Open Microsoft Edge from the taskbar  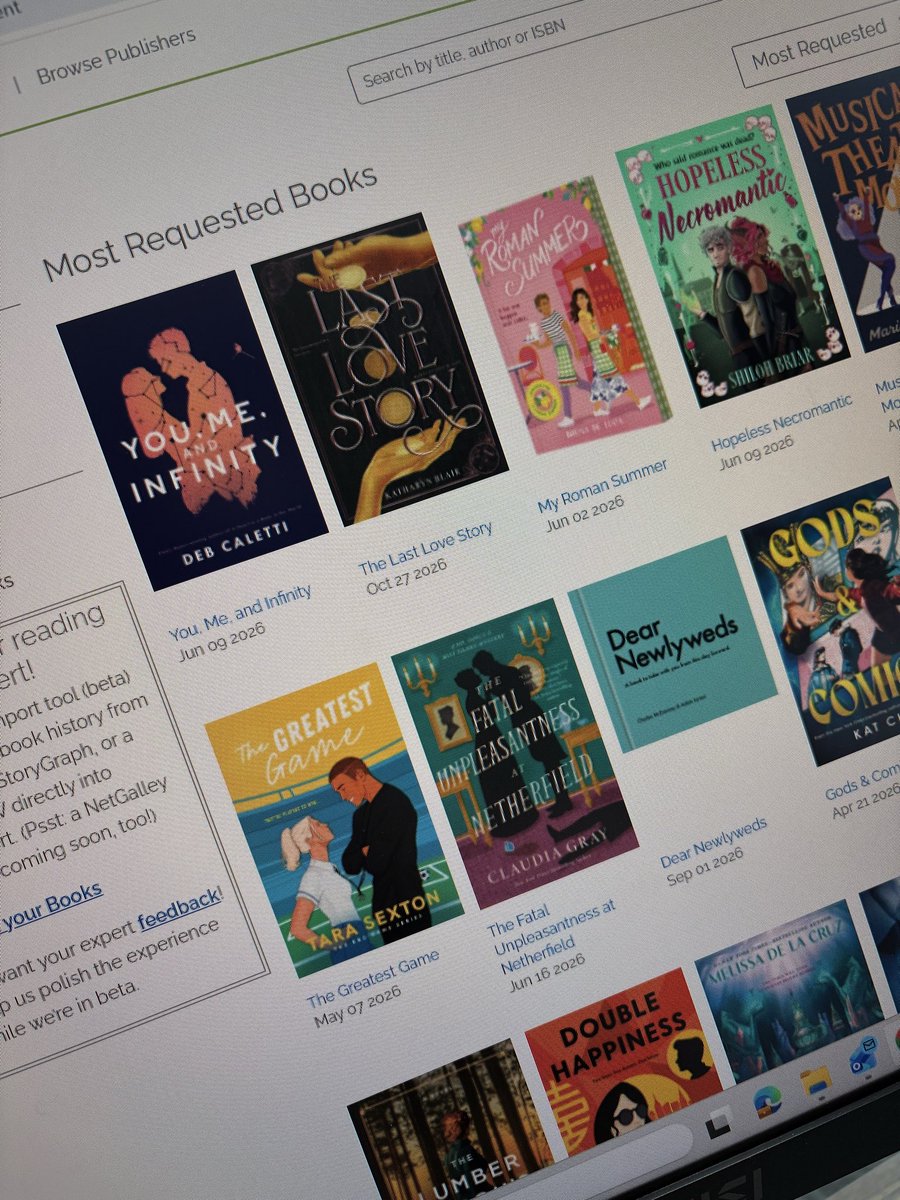[768, 1100]
